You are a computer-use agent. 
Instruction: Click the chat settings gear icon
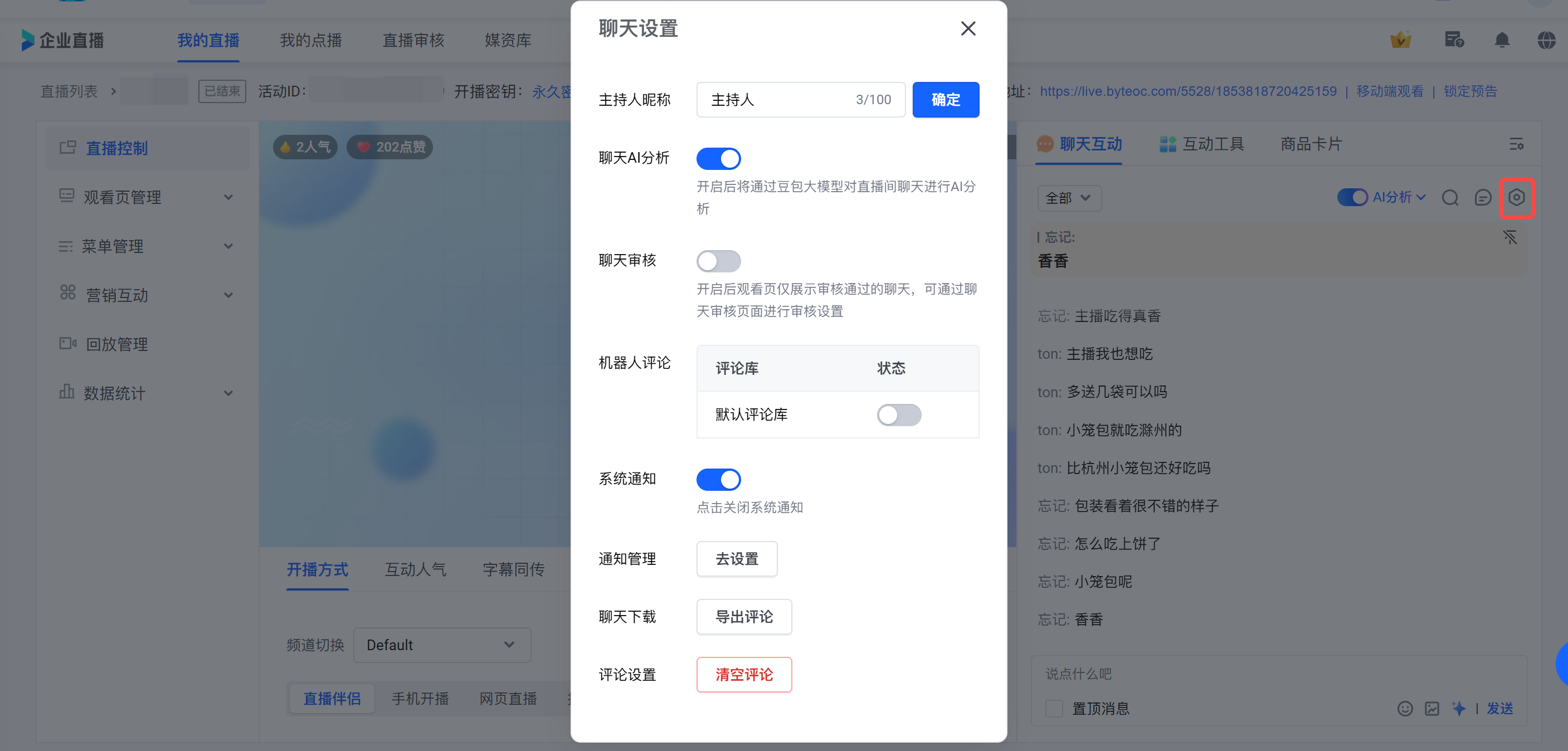coord(1516,198)
